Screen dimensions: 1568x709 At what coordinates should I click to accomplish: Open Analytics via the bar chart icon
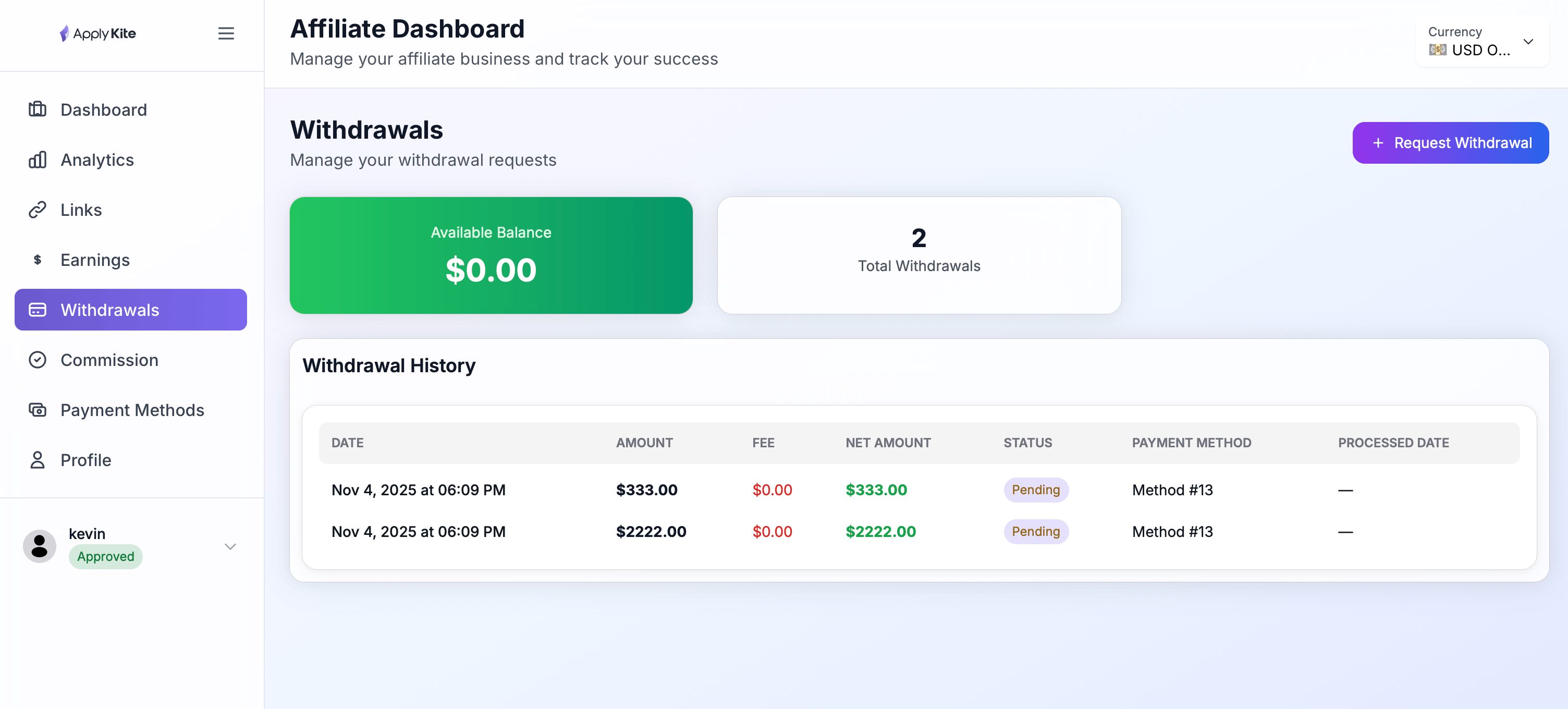click(x=37, y=160)
